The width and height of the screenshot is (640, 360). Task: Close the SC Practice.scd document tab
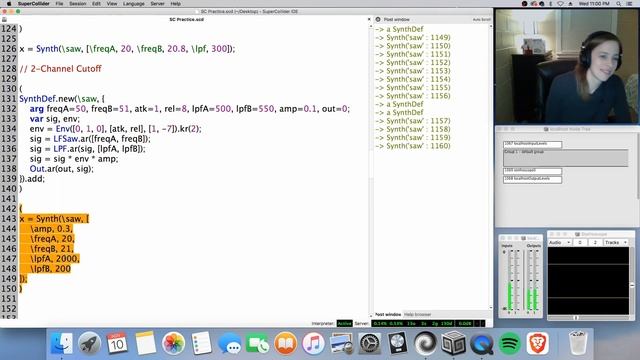(369, 19)
